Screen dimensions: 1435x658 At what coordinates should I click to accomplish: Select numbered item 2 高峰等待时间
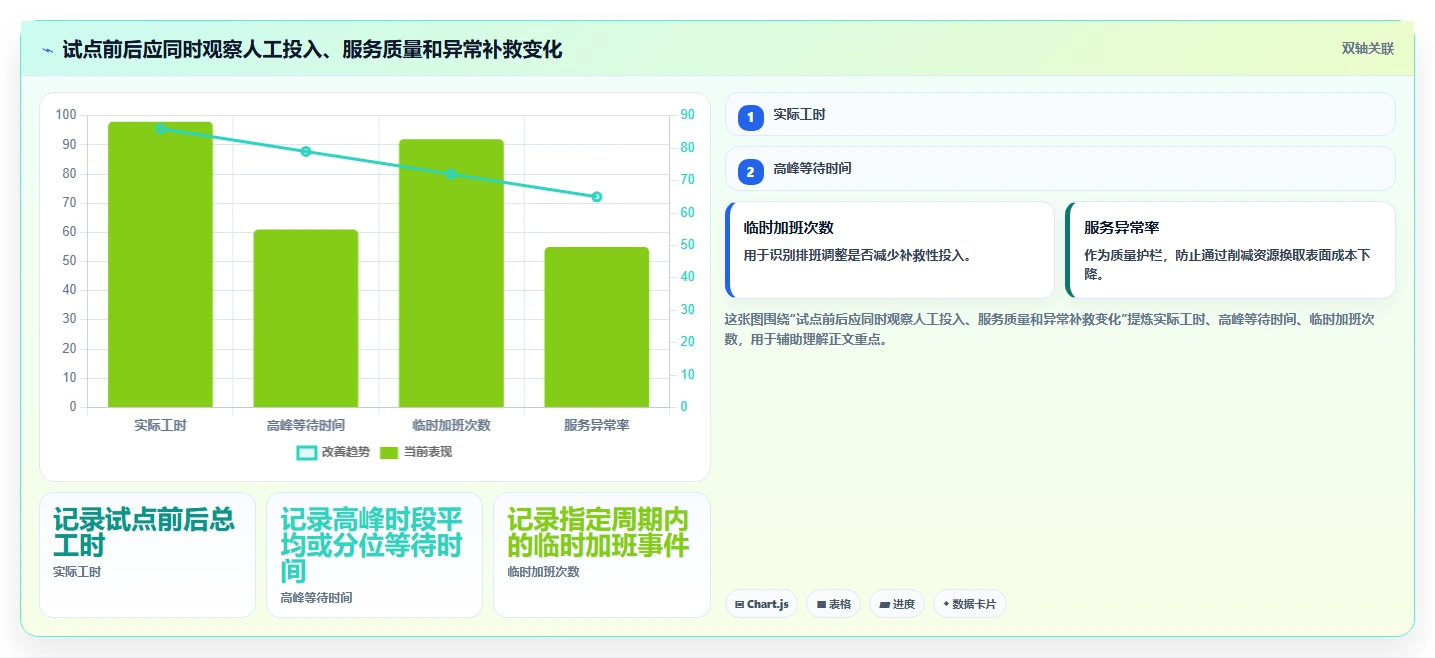pyautogui.click(x=1060, y=168)
